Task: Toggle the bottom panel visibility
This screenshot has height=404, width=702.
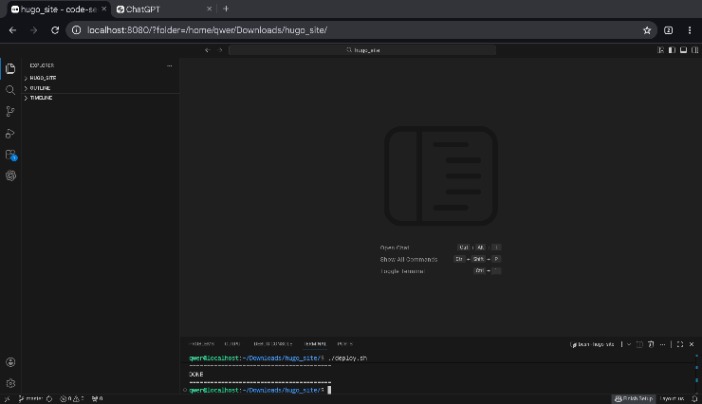Action: pyautogui.click(x=683, y=50)
